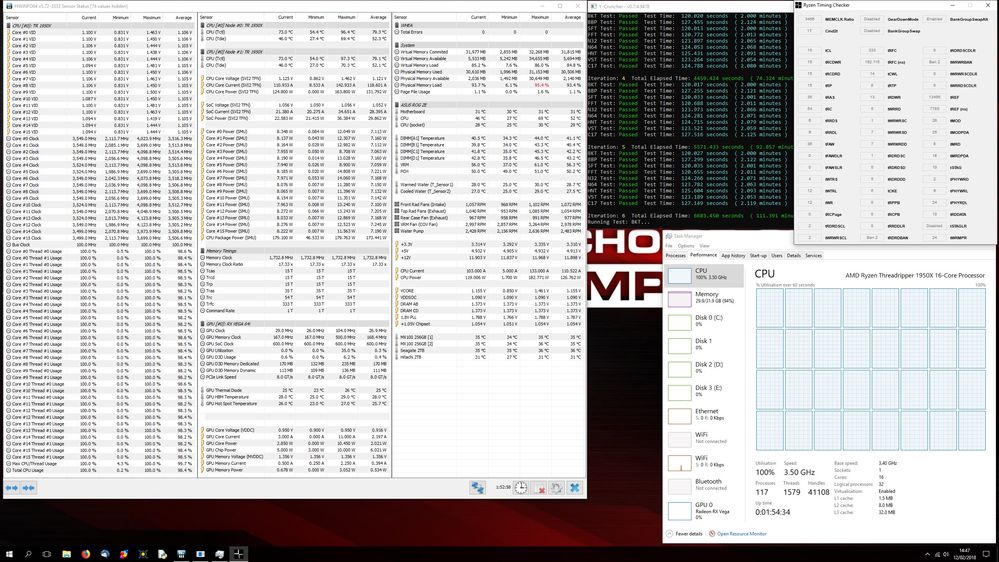Click the 'Physical Memory Load' sensor row
Screen dimensions: 999x562
point(489,85)
